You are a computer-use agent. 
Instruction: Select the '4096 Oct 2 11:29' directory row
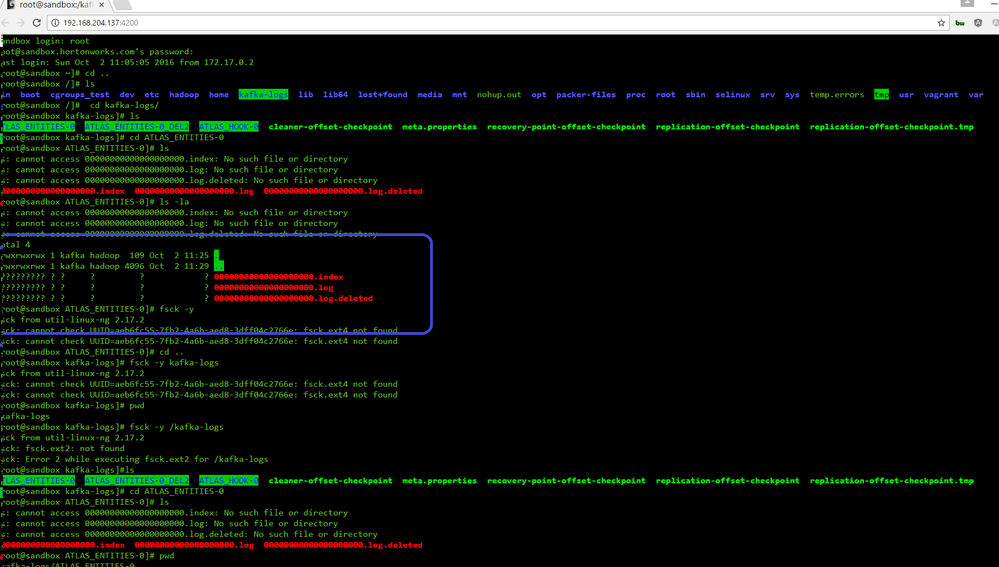(112, 266)
